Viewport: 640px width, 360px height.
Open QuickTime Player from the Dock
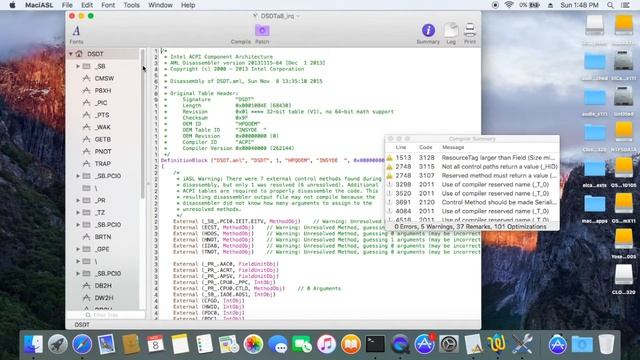click(400, 344)
